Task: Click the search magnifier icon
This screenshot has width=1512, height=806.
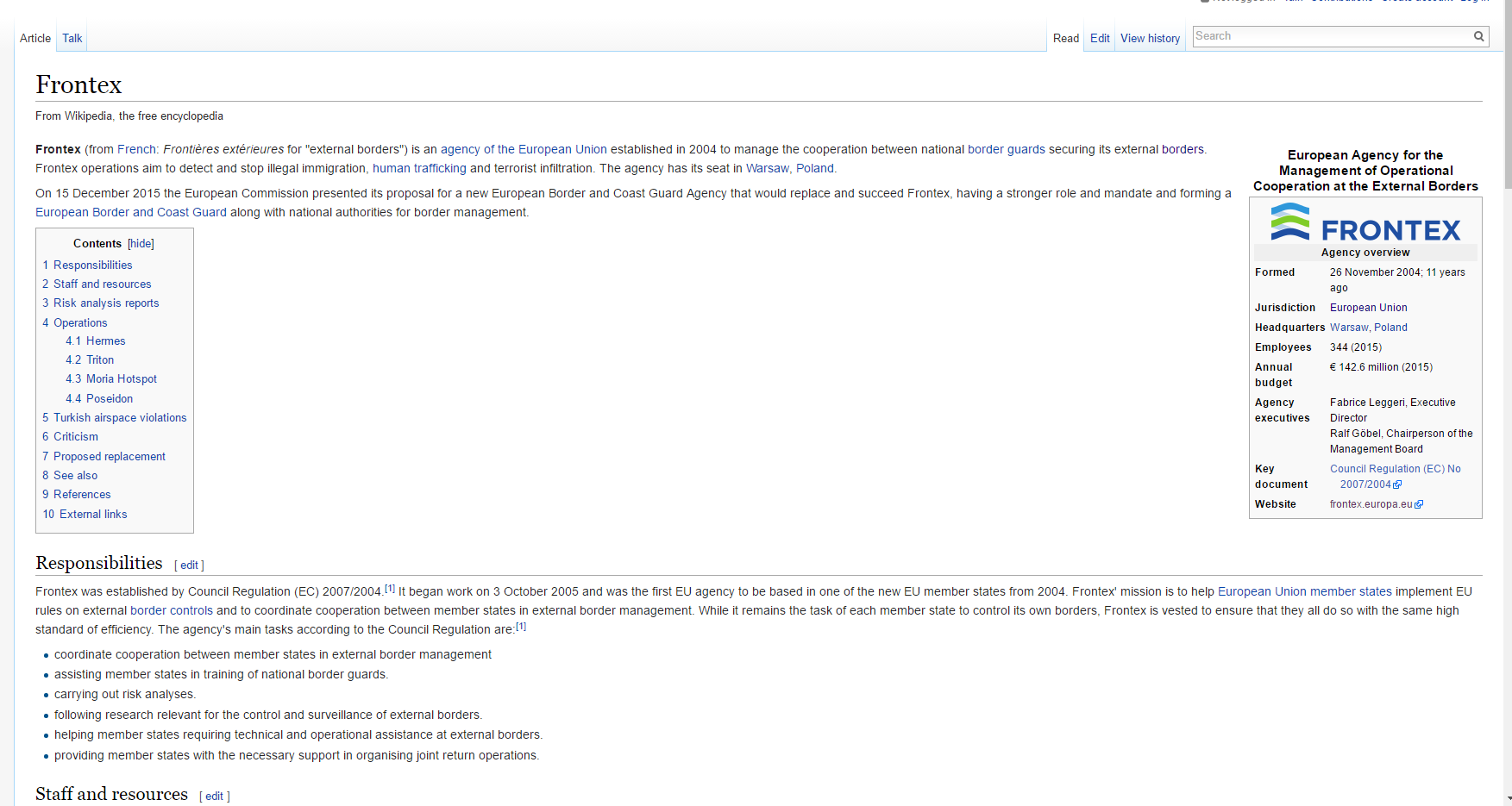Action: (1478, 36)
